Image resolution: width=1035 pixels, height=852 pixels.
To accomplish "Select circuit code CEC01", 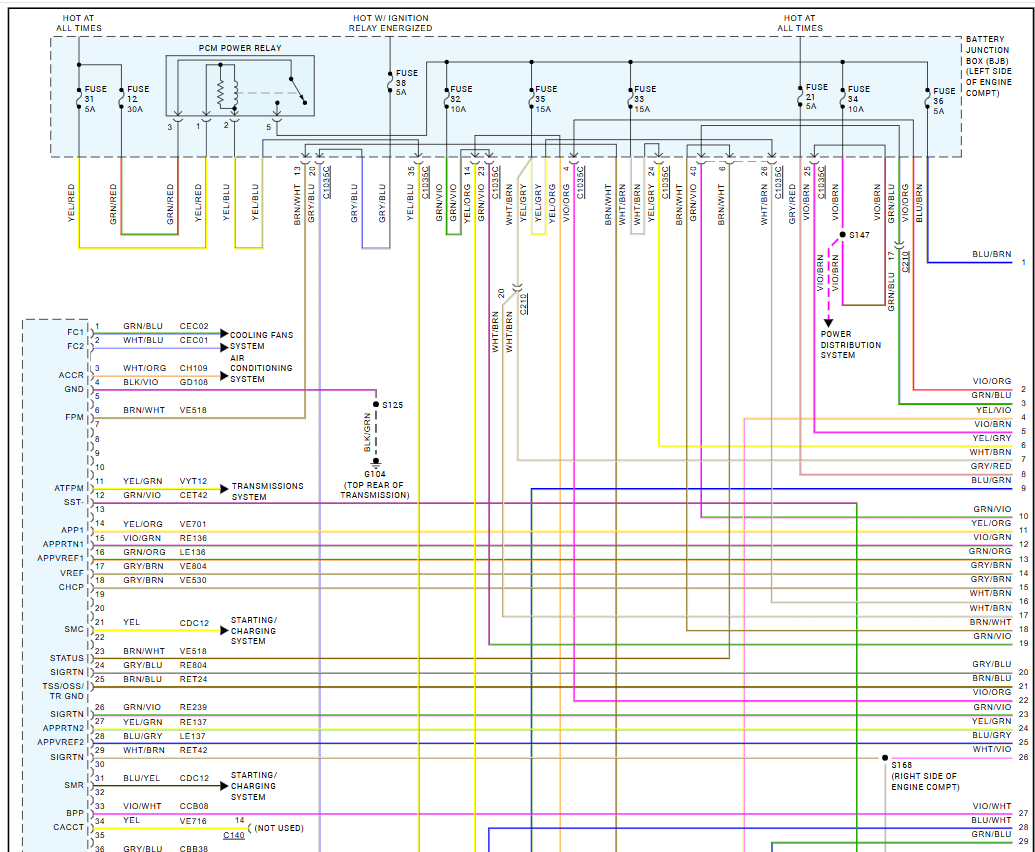I will click(x=193, y=340).
